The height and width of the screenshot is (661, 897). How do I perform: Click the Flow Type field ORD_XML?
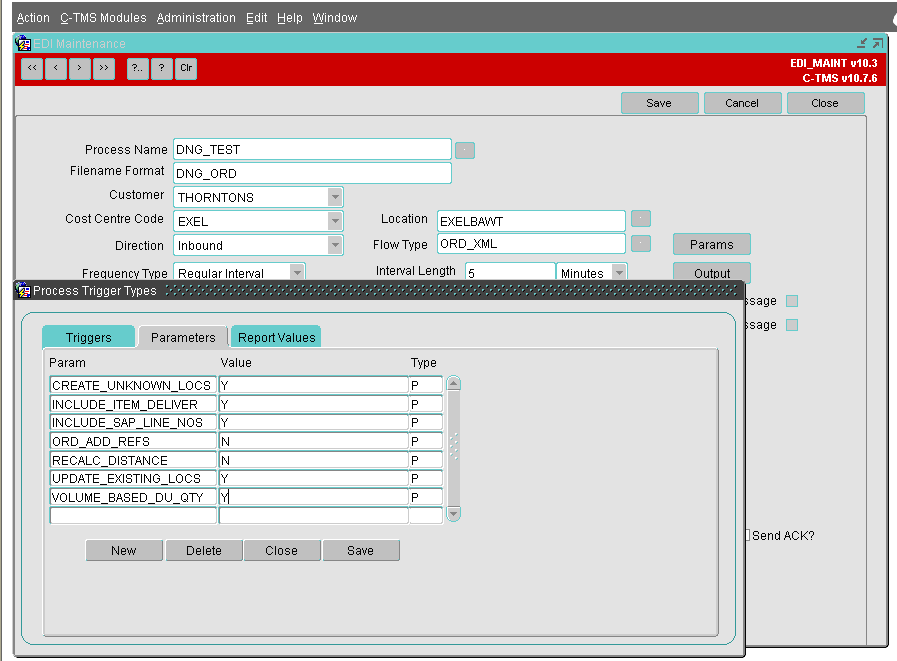pyautogui.click(x=531, y=243)
